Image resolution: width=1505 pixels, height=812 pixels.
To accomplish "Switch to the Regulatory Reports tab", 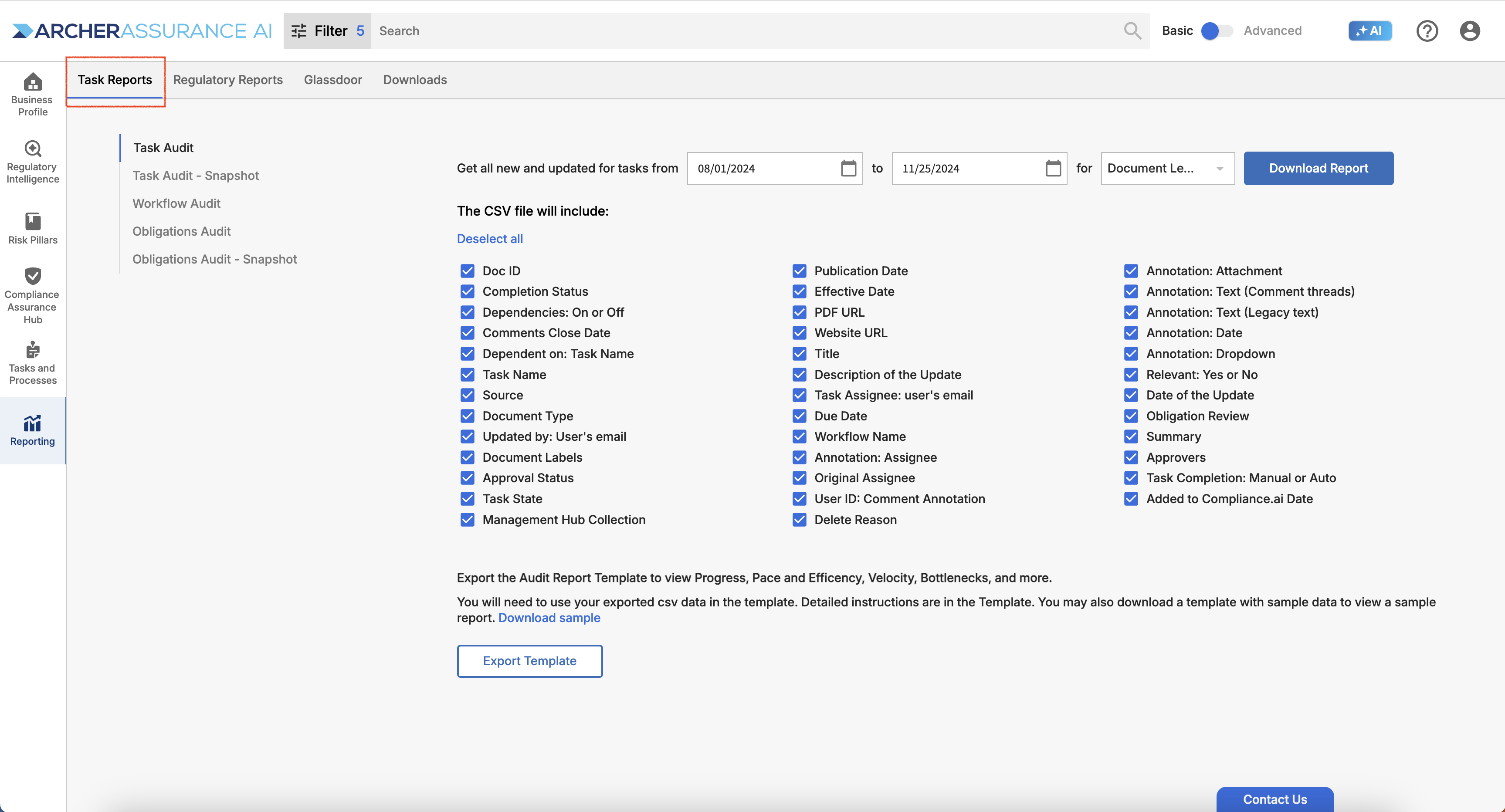I will click(x=228, y=80).
